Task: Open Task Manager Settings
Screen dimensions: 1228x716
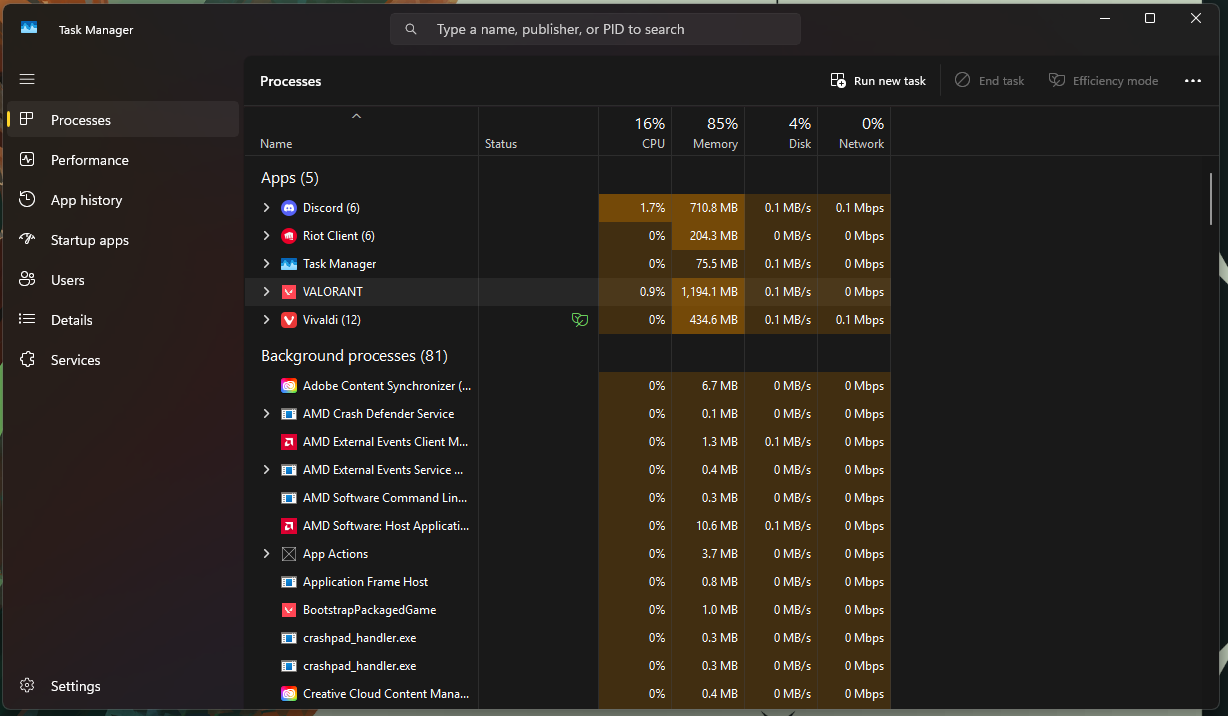Action: 123,686
